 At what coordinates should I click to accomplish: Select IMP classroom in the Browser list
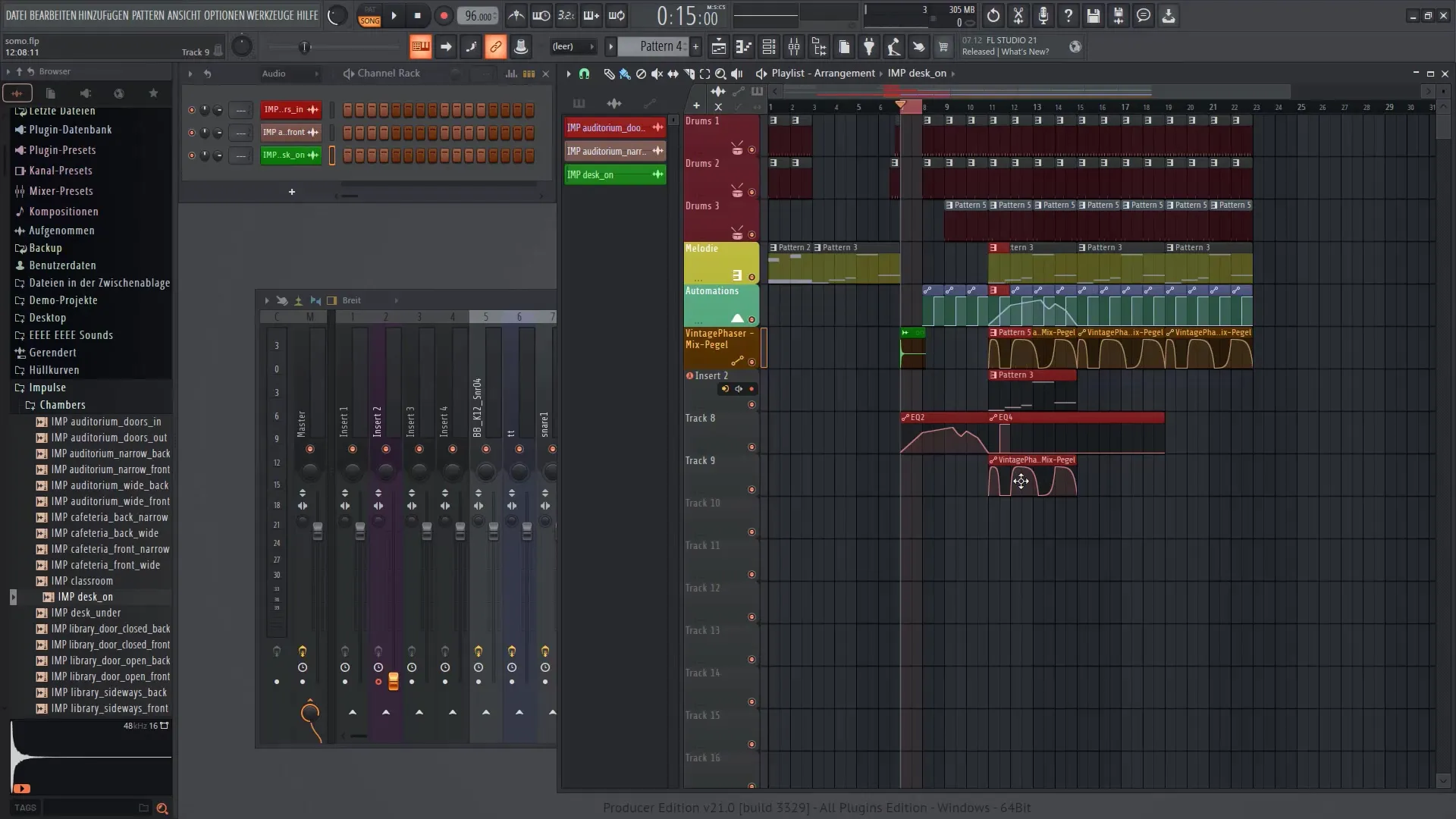82,581
